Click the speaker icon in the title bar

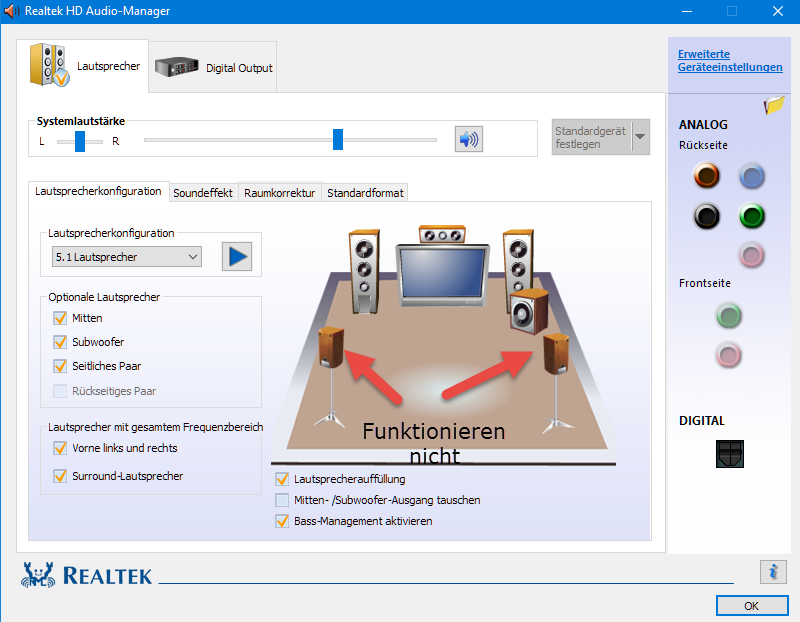click(11, 11)
